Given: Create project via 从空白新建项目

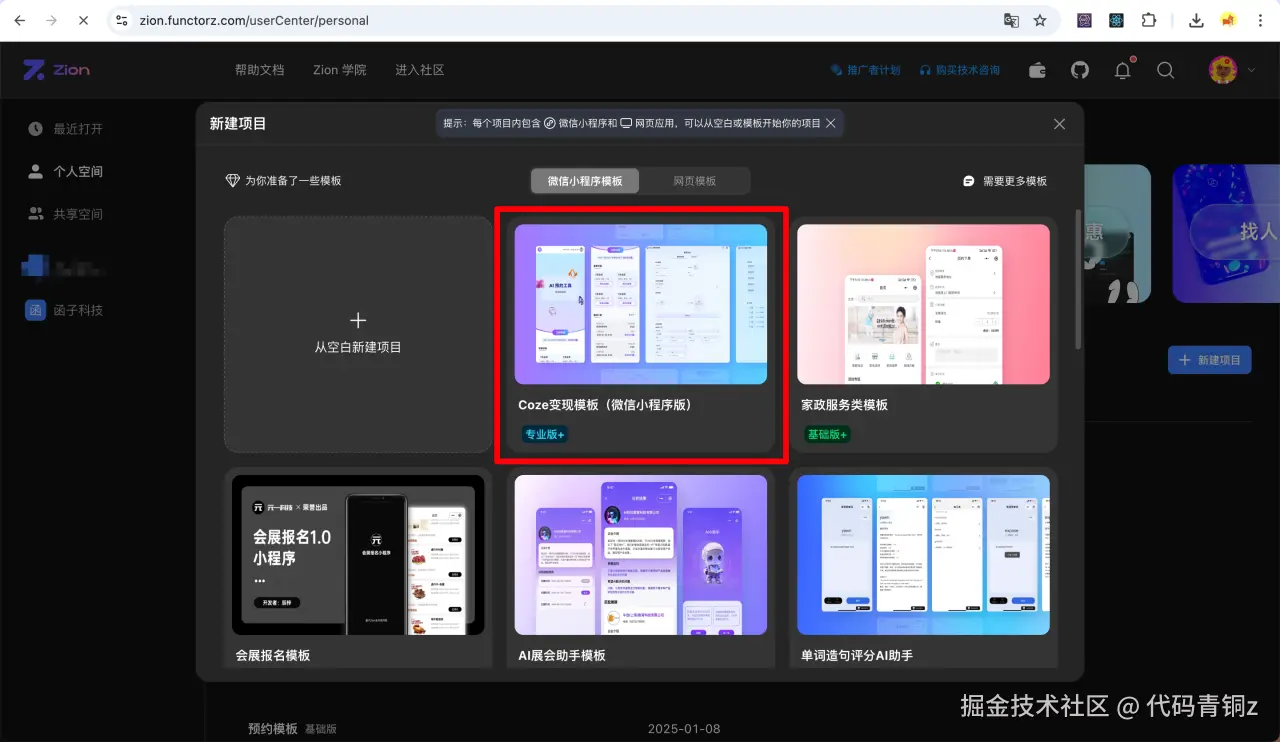Looking at the screenshot, I should point(358,334).
